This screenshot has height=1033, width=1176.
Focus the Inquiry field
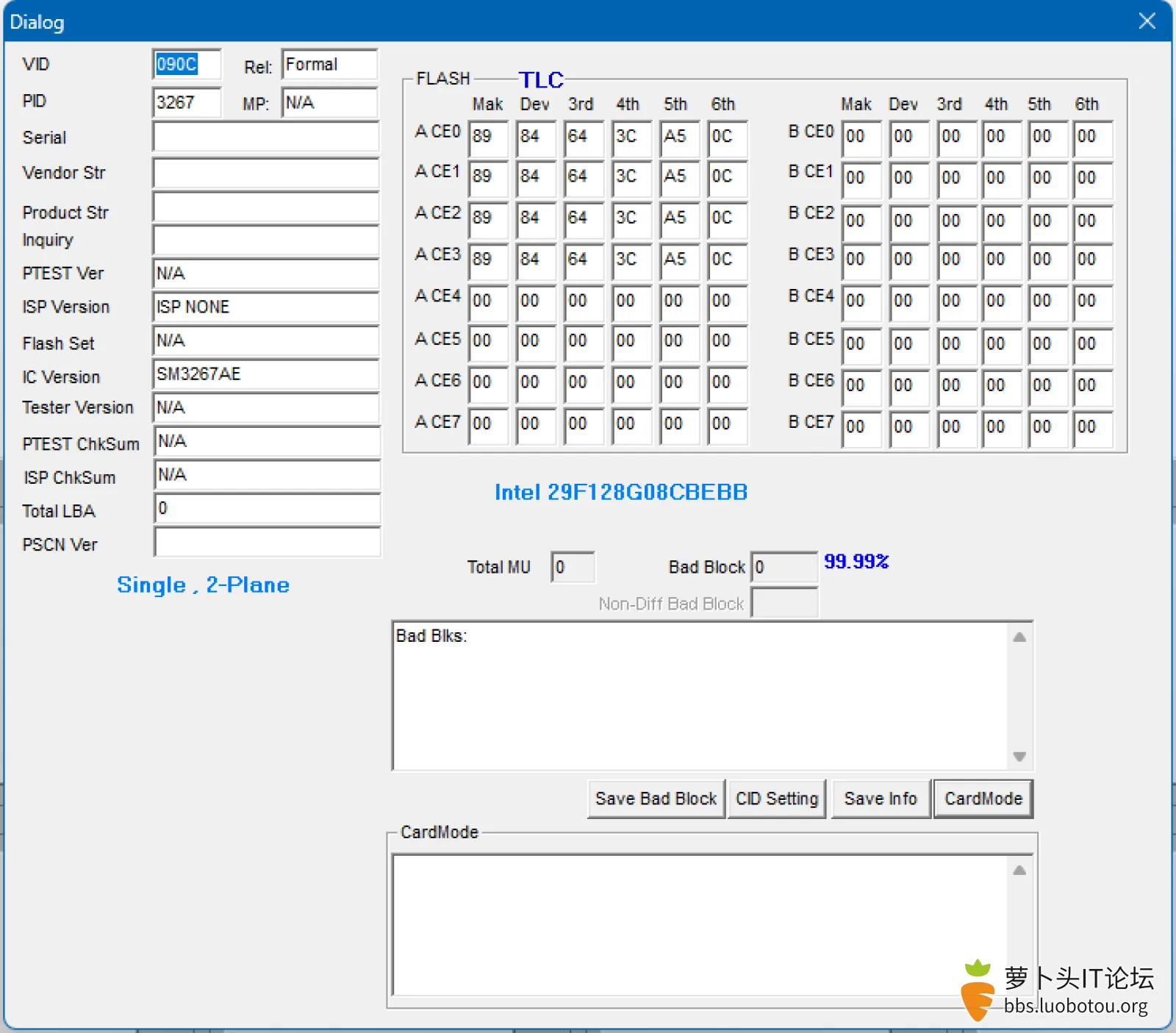(266, 240)
